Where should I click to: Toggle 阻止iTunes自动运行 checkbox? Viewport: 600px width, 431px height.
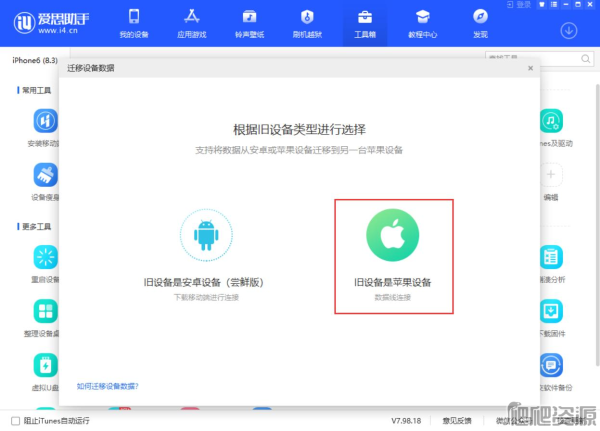tap(15, 421)
